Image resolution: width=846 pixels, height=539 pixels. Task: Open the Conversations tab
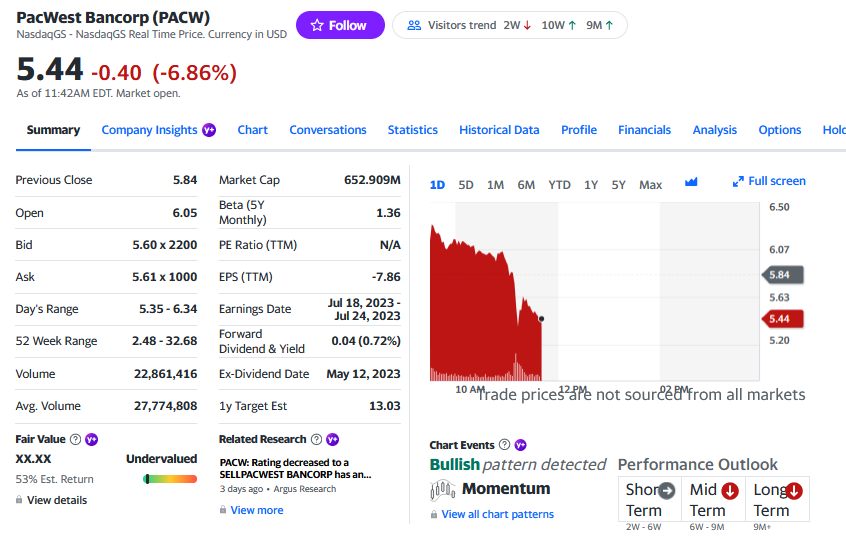tap(328, 130)
